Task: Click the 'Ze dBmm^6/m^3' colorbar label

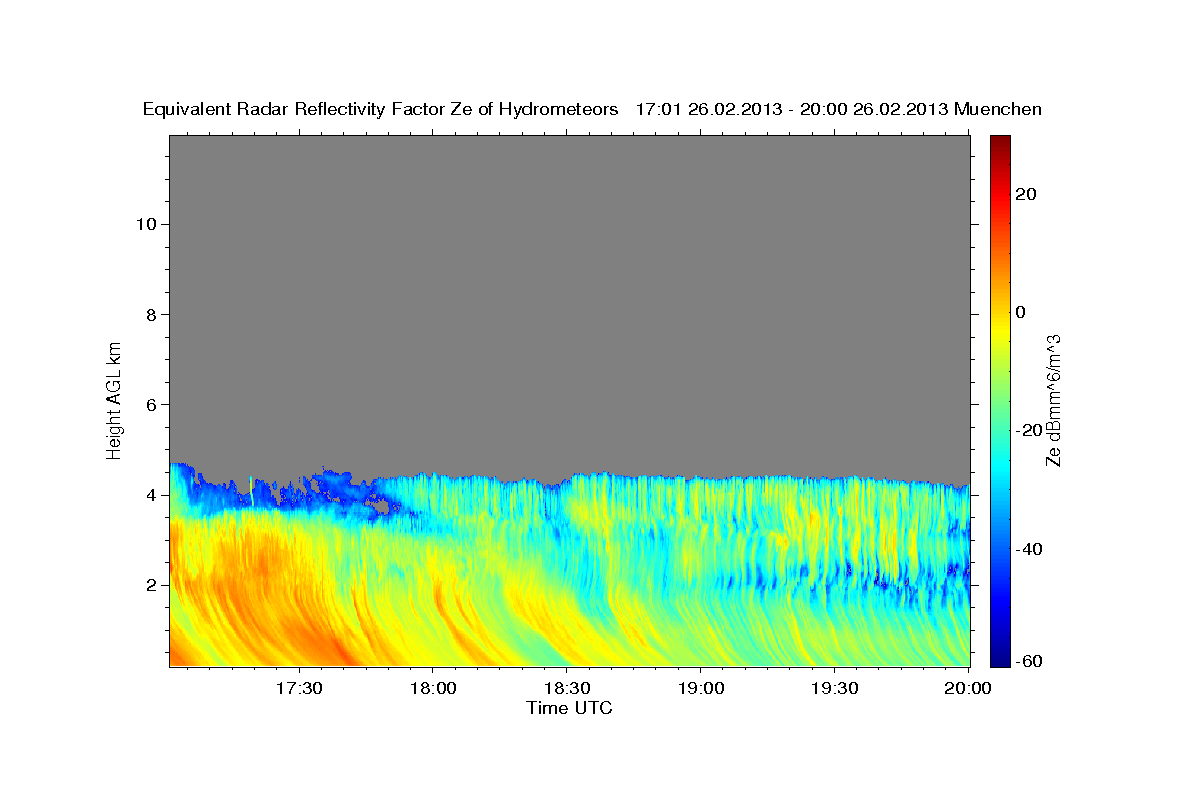Action: (x=1053, y=400)
